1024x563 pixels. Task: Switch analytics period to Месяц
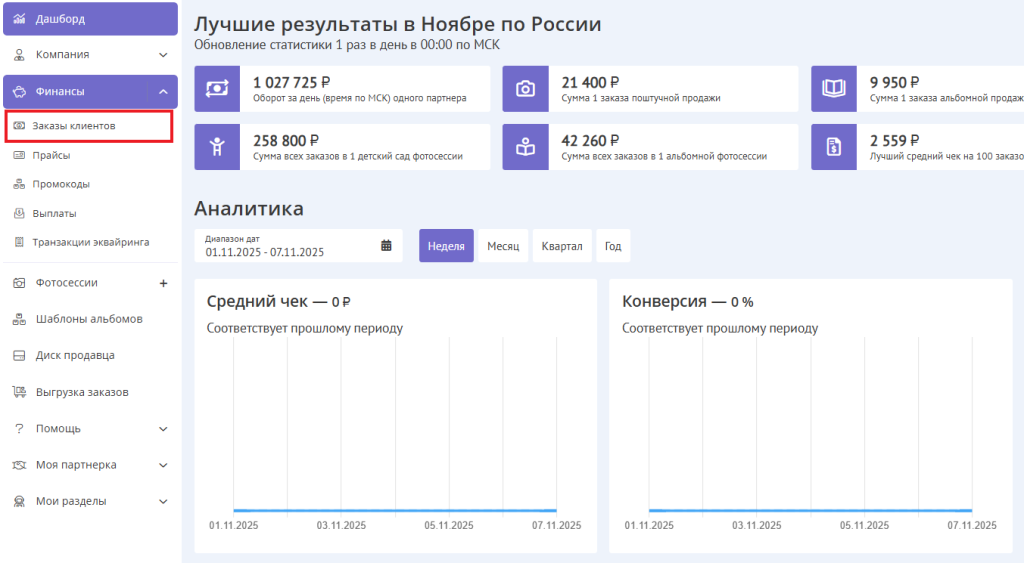(x=503, y=246)
